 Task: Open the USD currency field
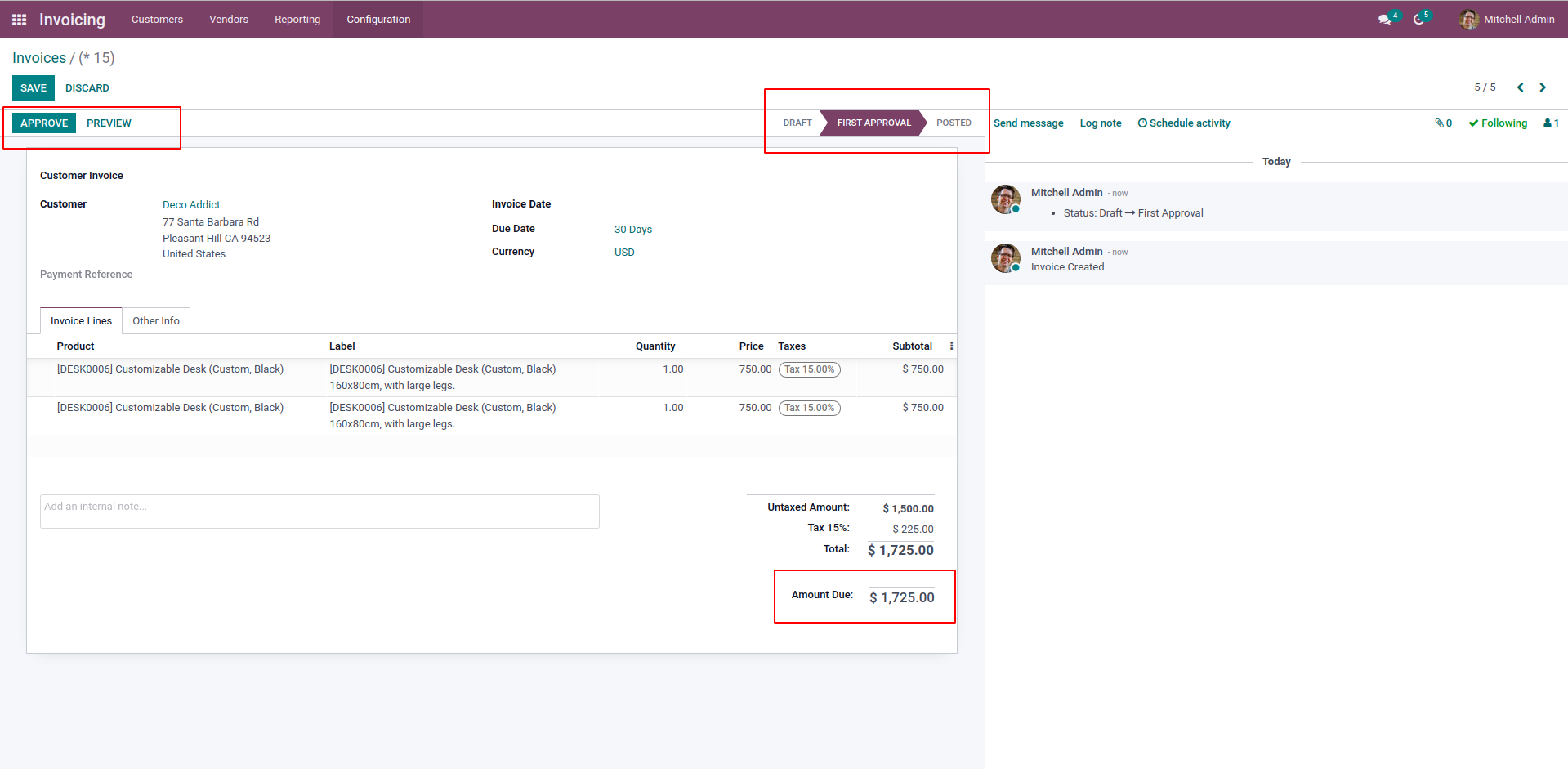pyautogui.click(x=624, y=253)
